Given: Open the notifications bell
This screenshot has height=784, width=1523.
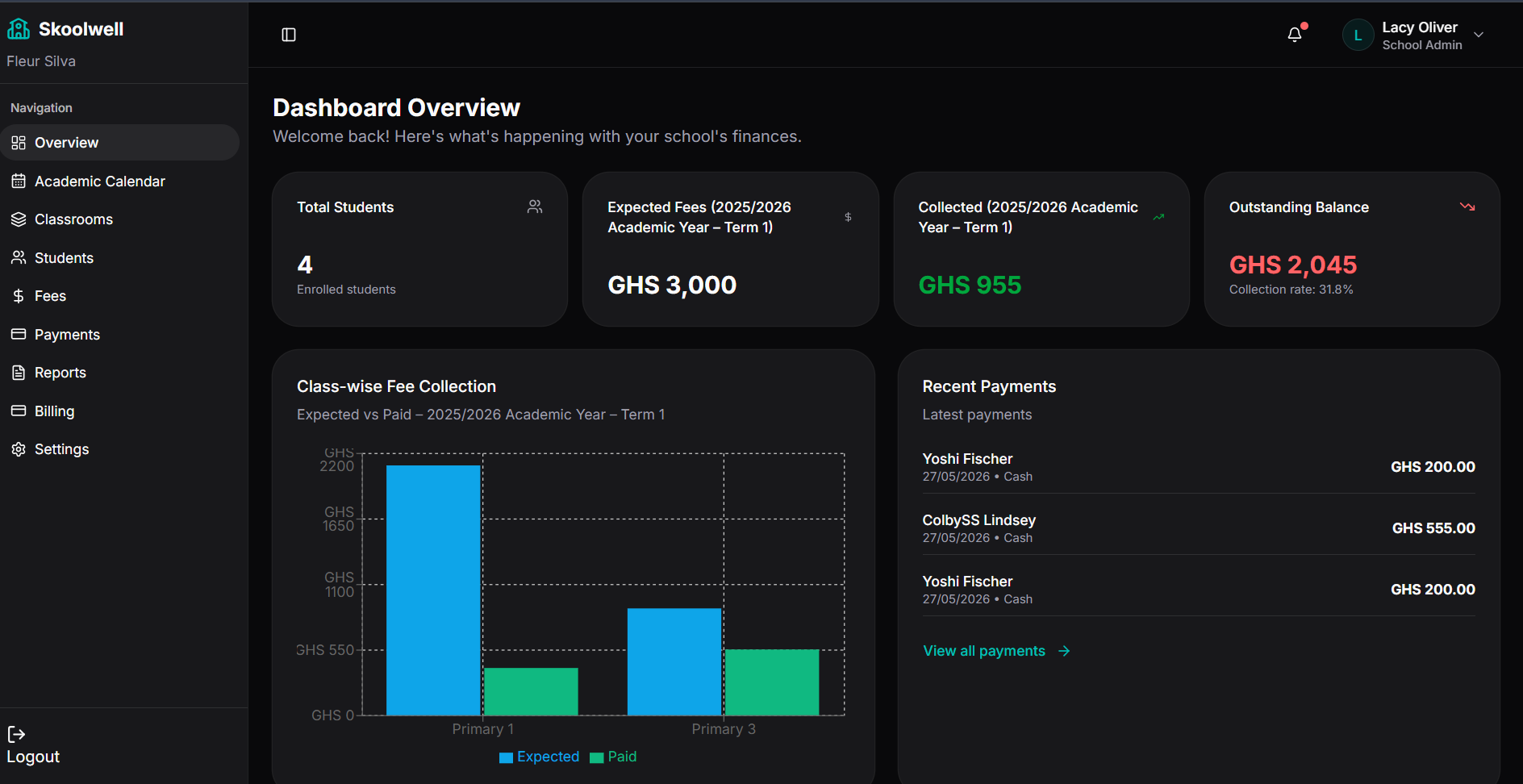Looking at the screenshot, I should tap(1295, 35).
